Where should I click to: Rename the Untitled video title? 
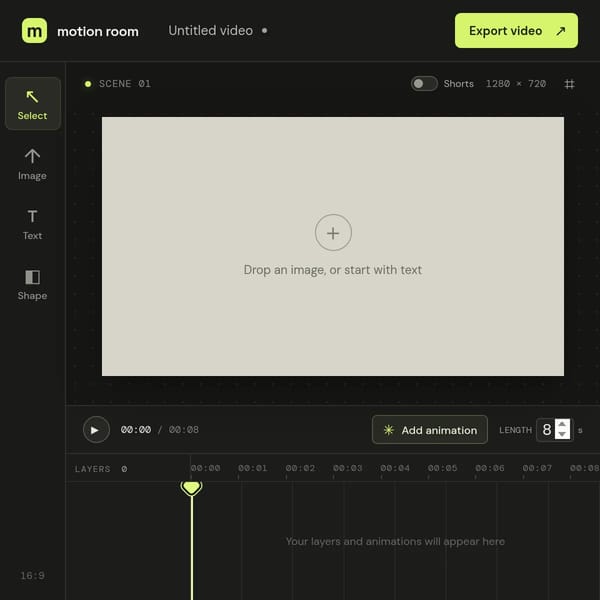(210, 31)
